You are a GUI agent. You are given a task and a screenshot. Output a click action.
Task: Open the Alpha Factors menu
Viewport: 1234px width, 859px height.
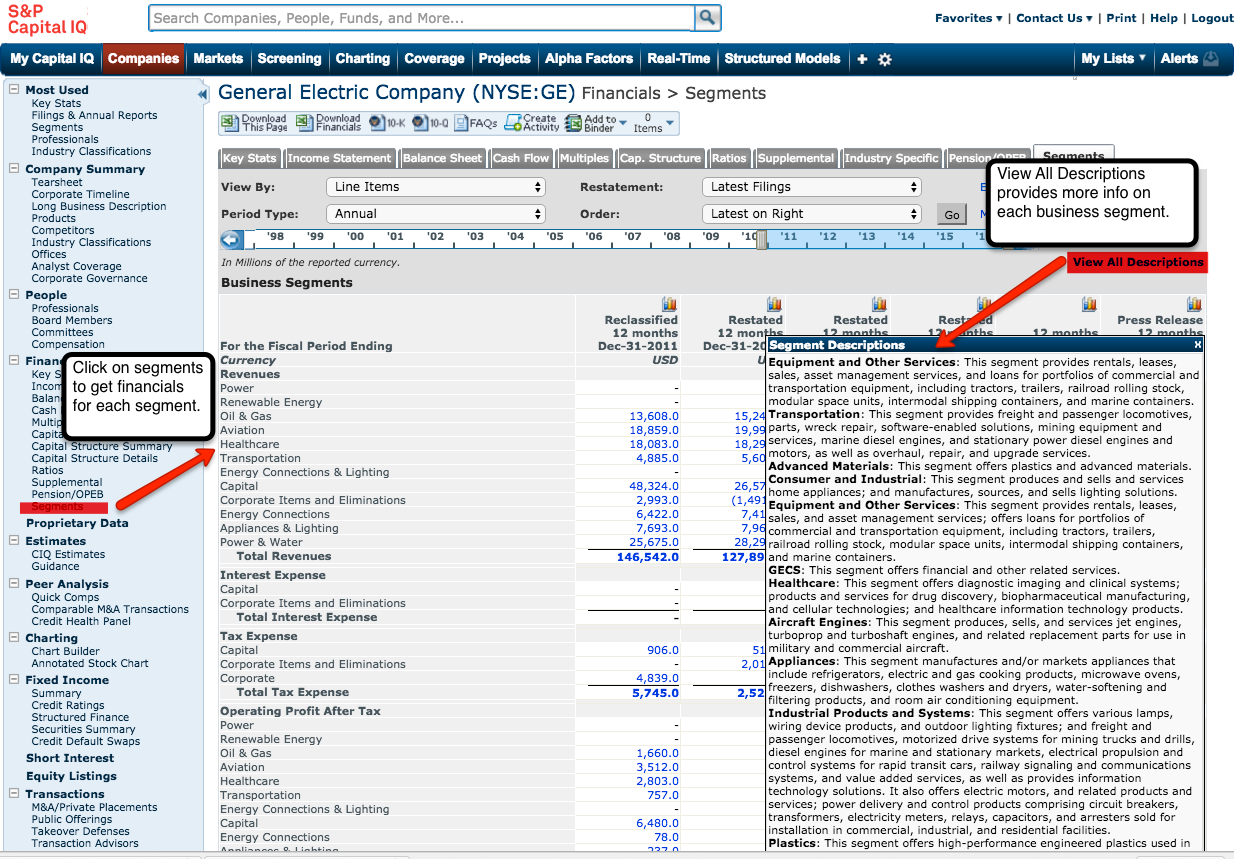pyautogui.click(x=589, y=59)
